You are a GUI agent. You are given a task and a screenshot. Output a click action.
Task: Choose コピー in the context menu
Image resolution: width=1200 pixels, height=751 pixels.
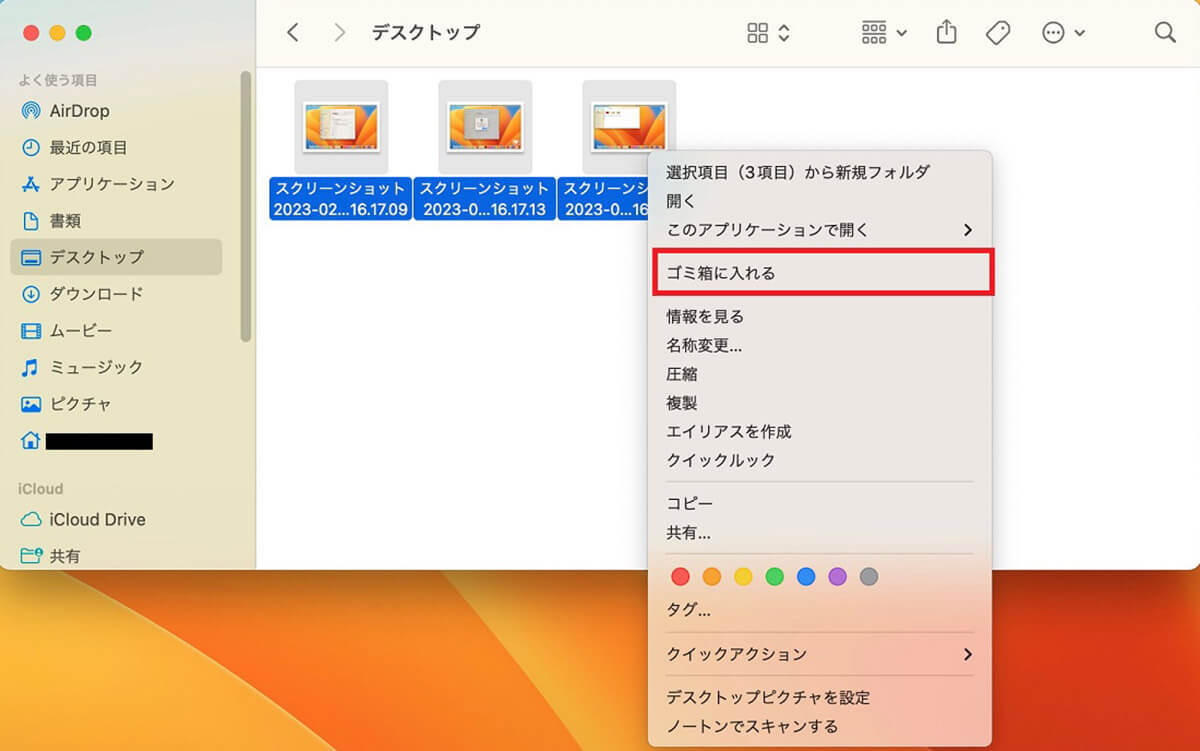[820, 503]
